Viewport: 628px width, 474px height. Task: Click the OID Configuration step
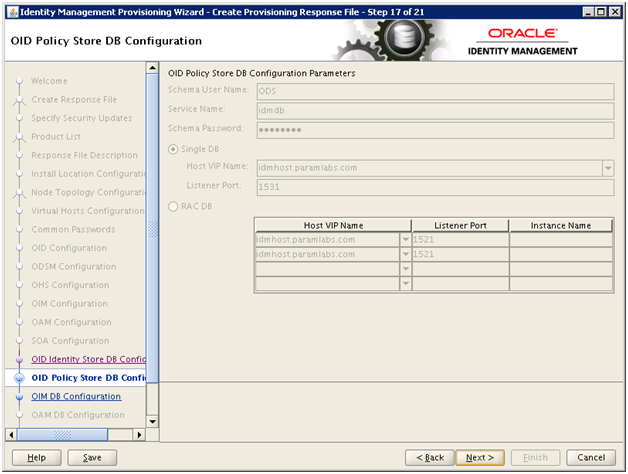(69, 248)
